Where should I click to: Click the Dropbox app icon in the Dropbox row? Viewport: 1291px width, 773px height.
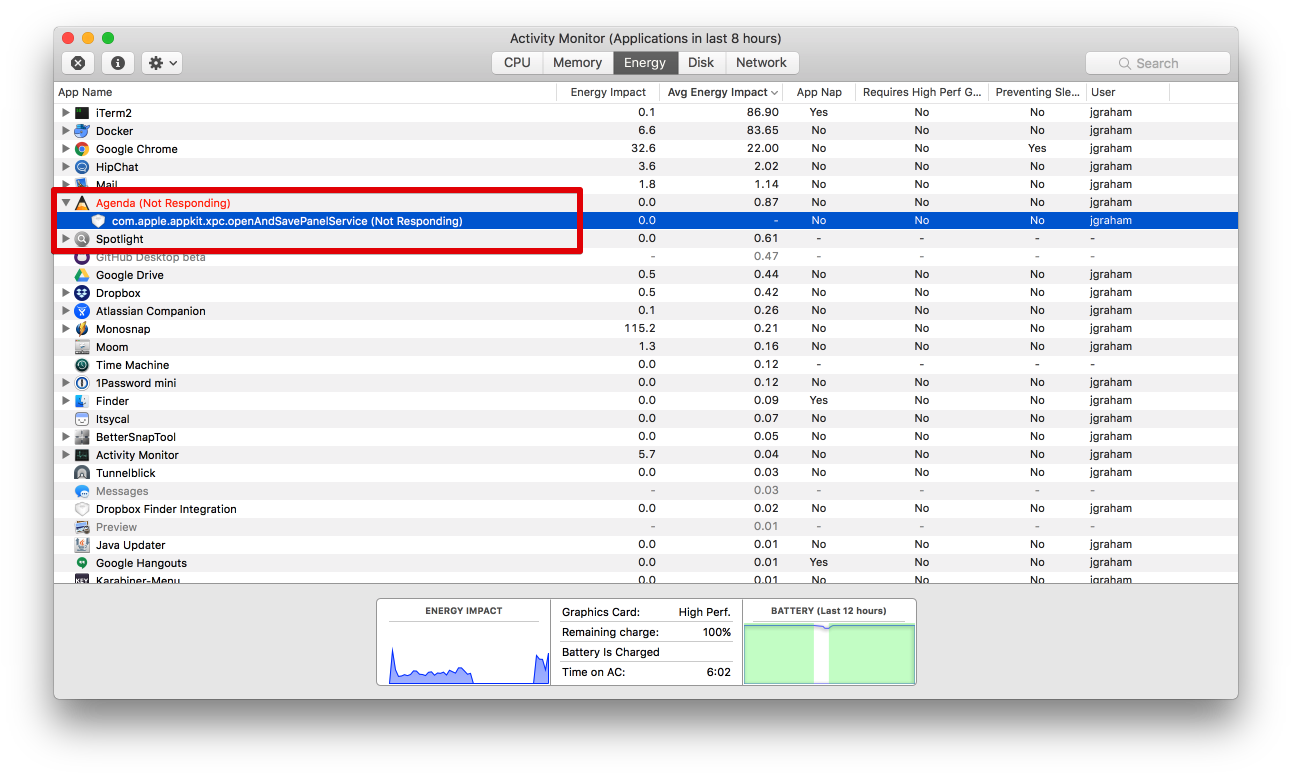[82, 293]
